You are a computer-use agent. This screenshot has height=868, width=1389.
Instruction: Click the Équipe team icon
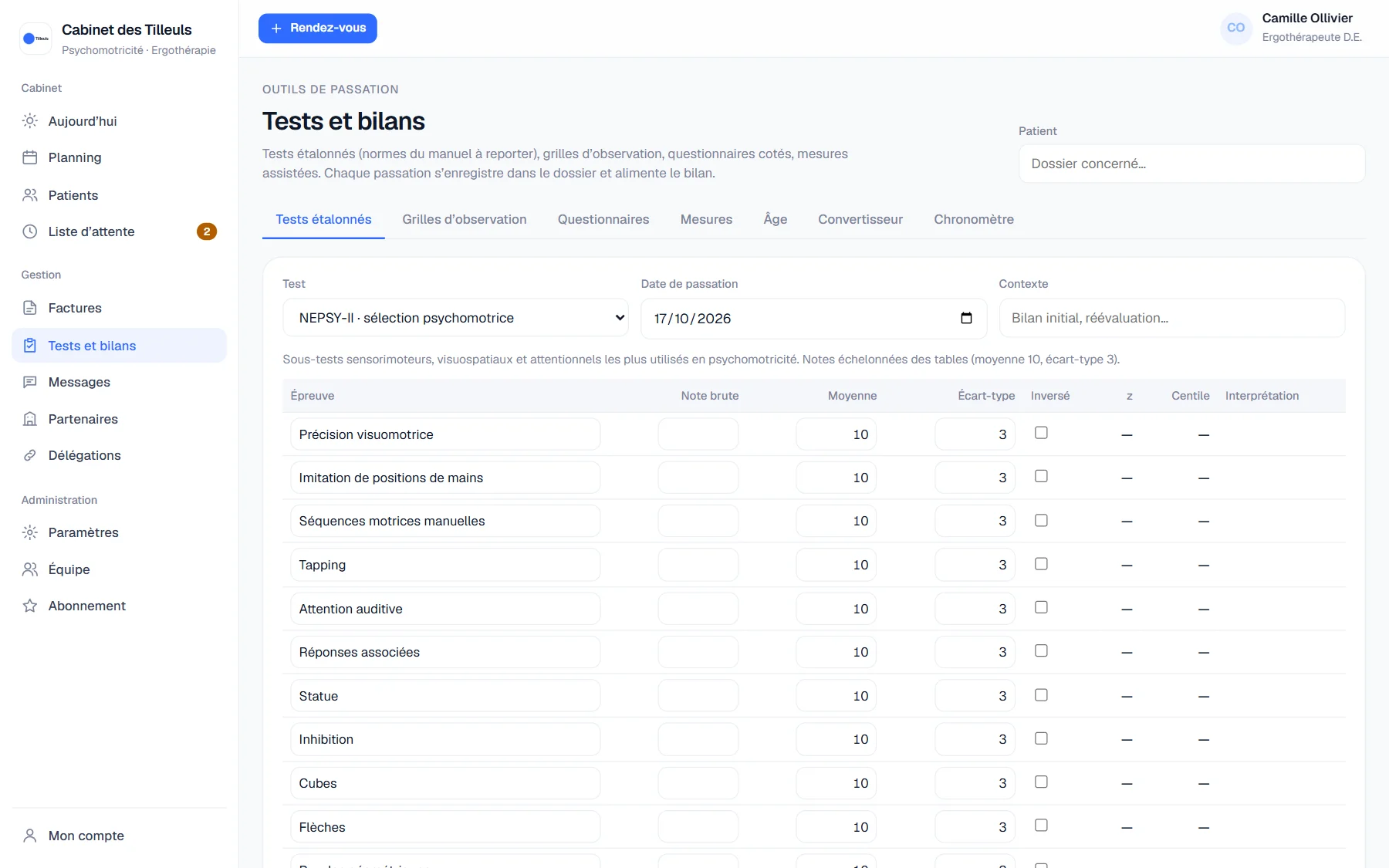[x=30, y=569]
